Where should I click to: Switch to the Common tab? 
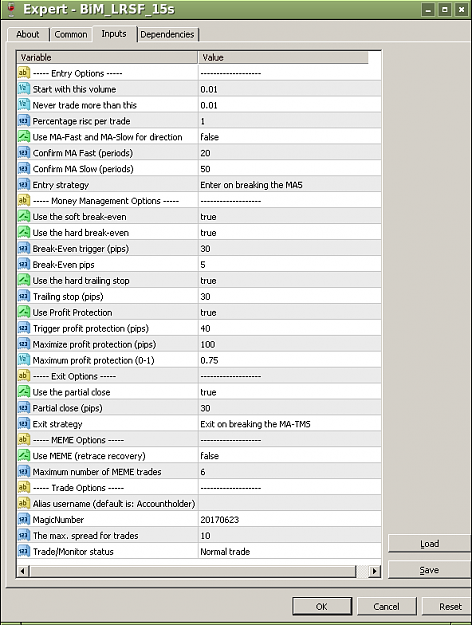click(x=71, y=34)
